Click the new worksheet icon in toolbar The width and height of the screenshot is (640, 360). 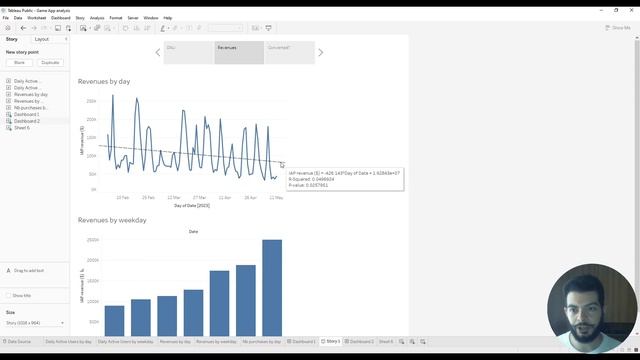[83, 28]
